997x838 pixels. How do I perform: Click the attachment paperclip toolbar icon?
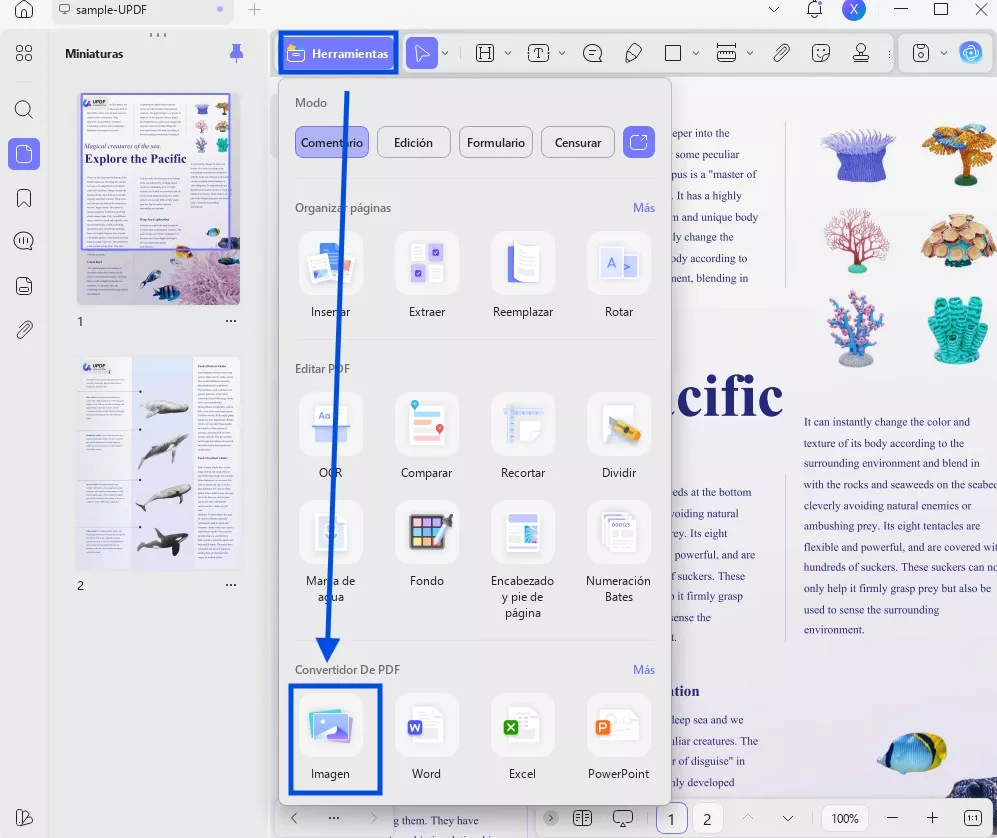tap(781, 53)
